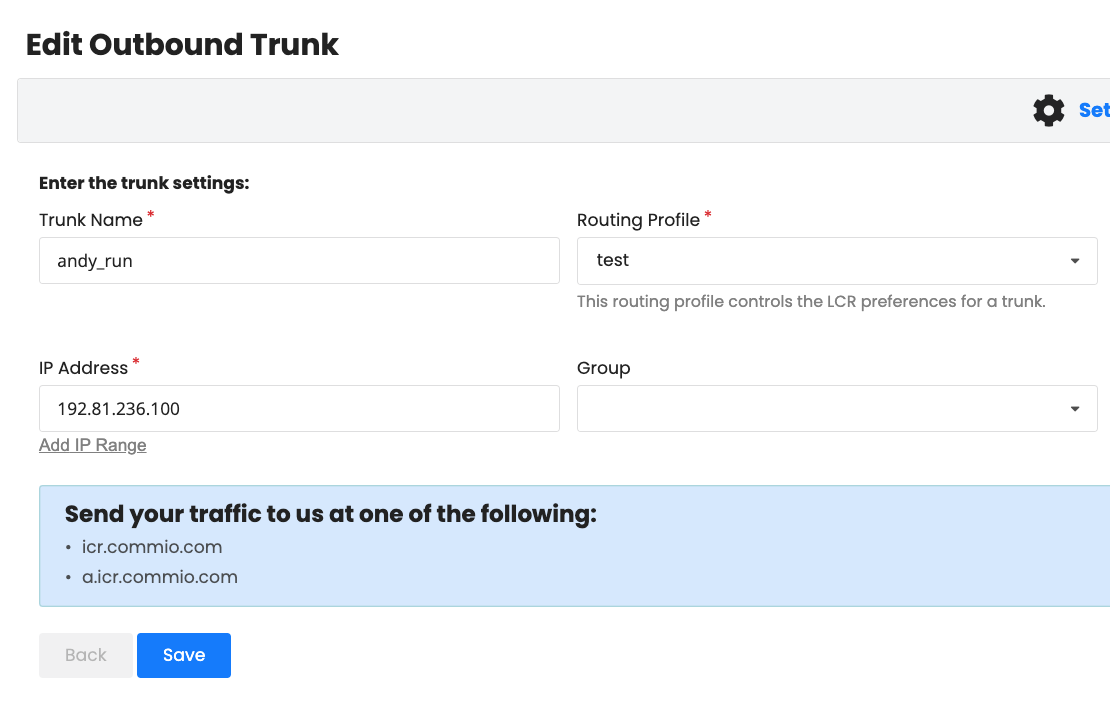Click the Group dropdown caret arrow
This screenshot has width=1110, height=720.
click(1075, 409)
